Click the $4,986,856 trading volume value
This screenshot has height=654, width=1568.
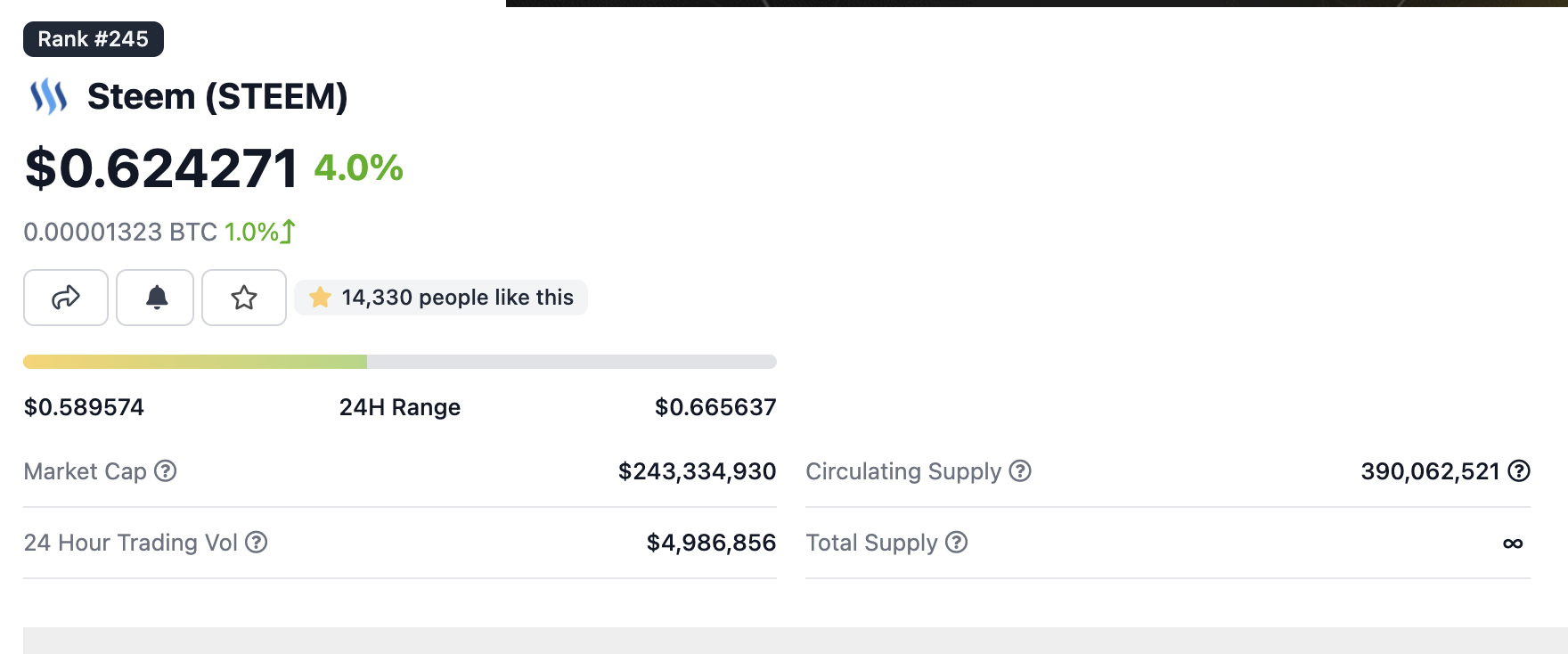pyautogui.click(x=711, y=543)
